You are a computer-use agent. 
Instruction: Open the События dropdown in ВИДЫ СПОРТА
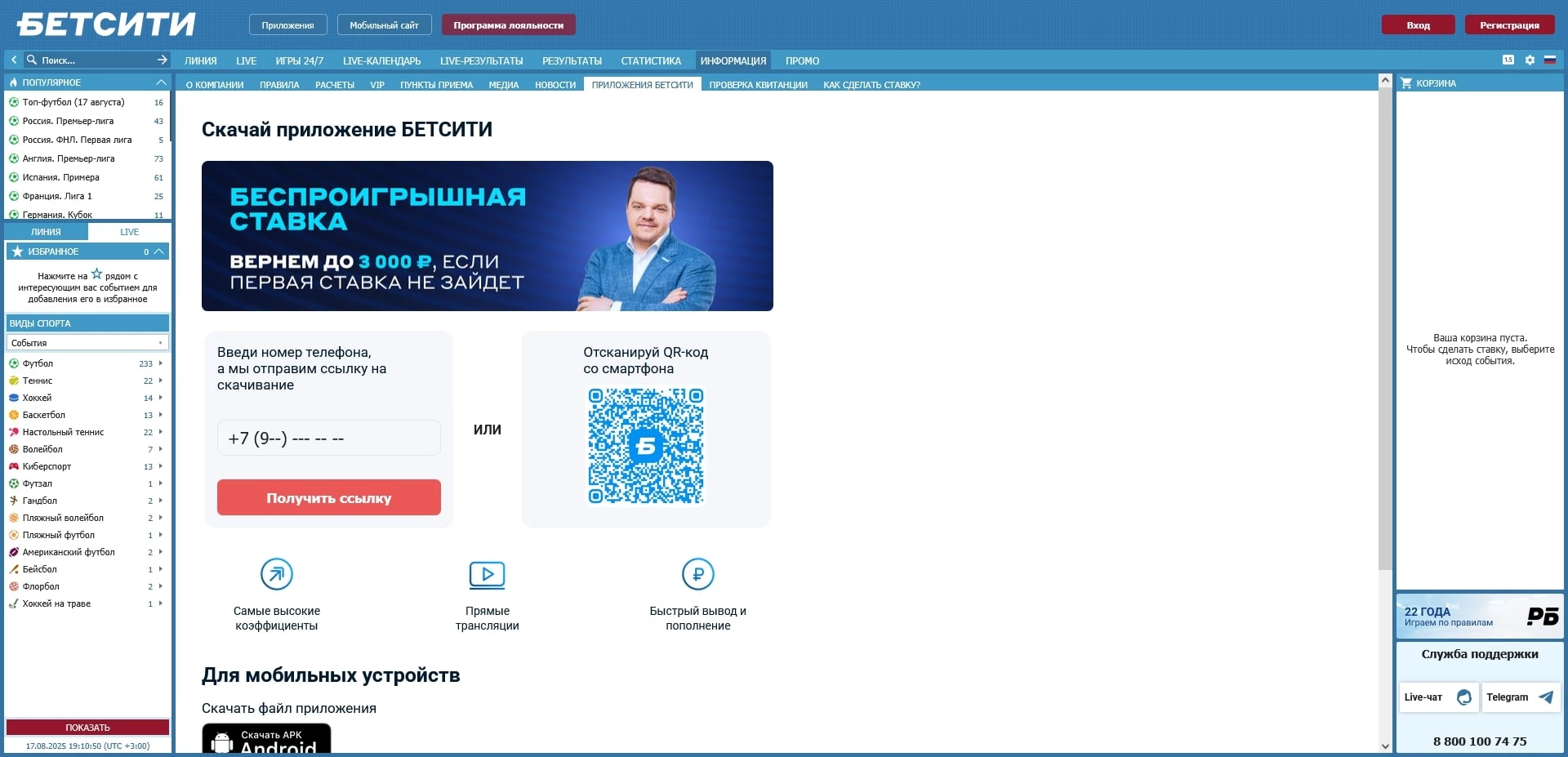(87, 343)
